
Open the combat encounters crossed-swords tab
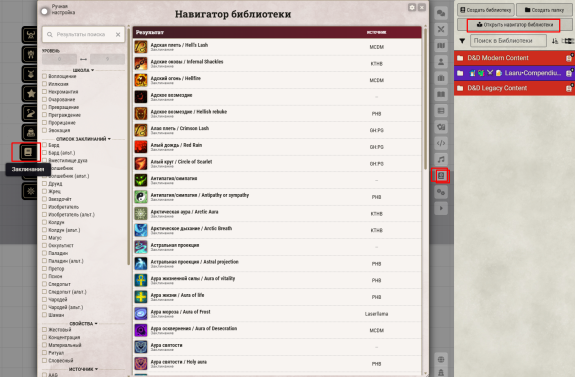pos(441,29)
